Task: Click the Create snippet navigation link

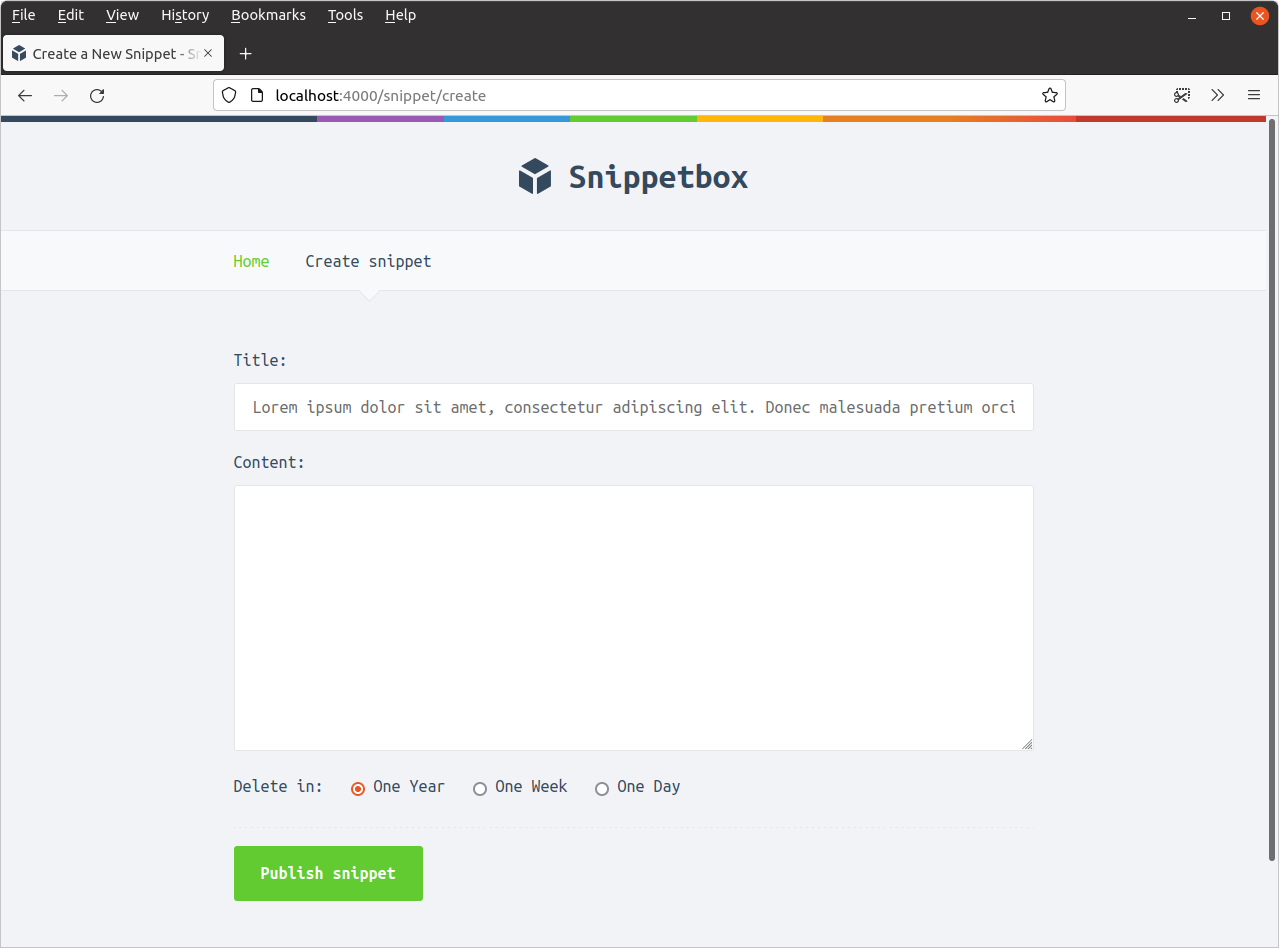Action: click(x=368, y=261)
